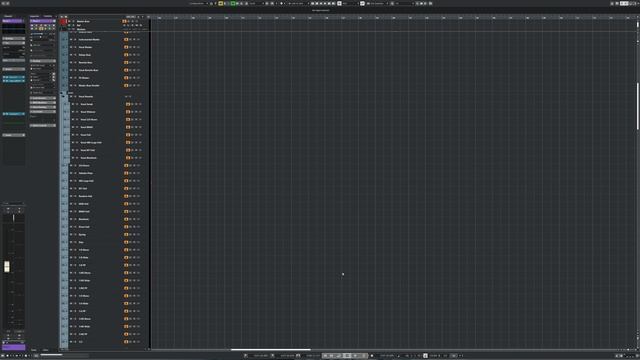This screenshot has height=360, width=640.
Task: Open the automation mode dropdown in toolbar
Action: [256, 3]
